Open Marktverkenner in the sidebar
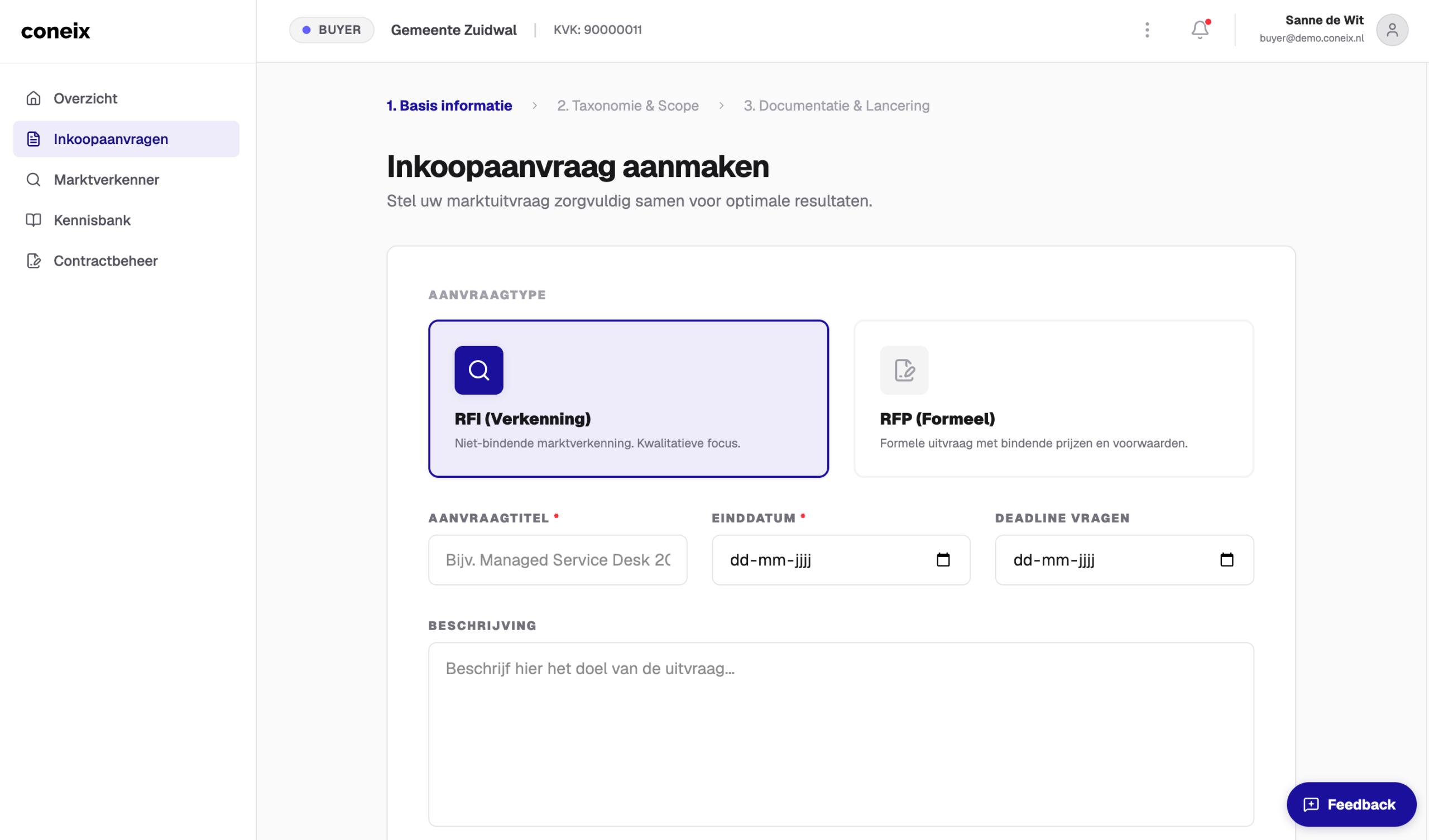This screenshot has height=840, width=1429. click(x=127, y=180)
